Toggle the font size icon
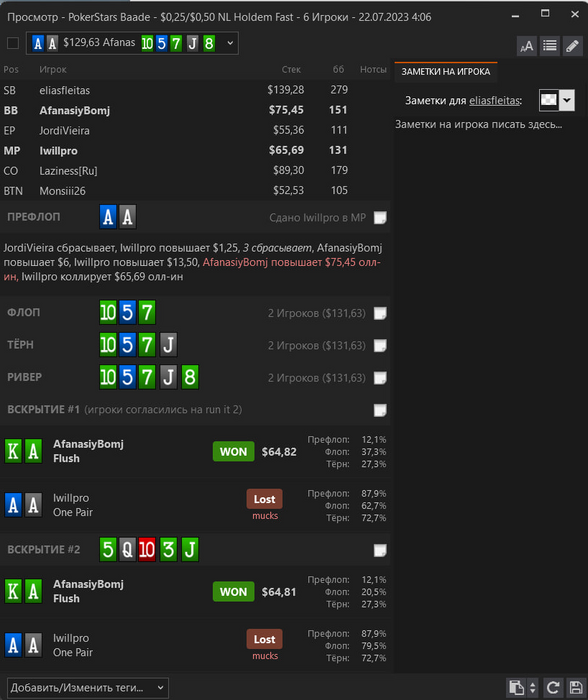This screenshot has width=588, height=700. click(x=527, y=46)
